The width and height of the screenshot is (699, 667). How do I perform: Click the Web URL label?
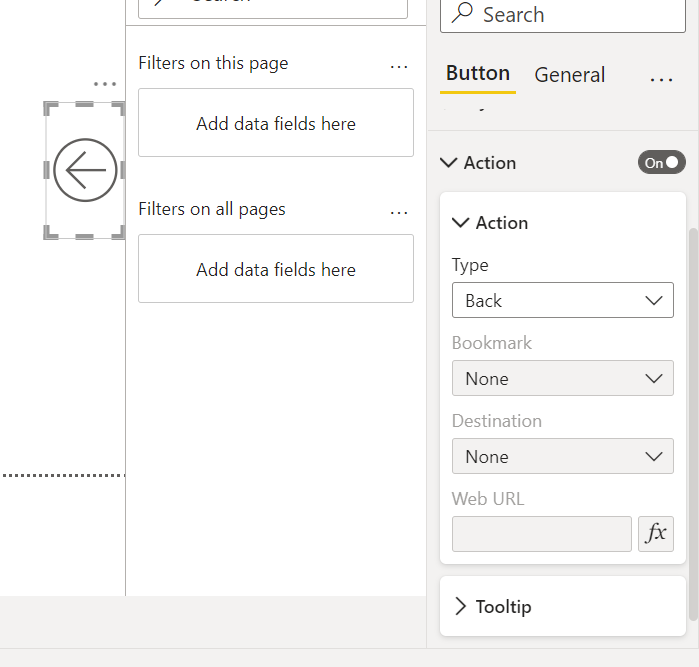click(488, 498)
